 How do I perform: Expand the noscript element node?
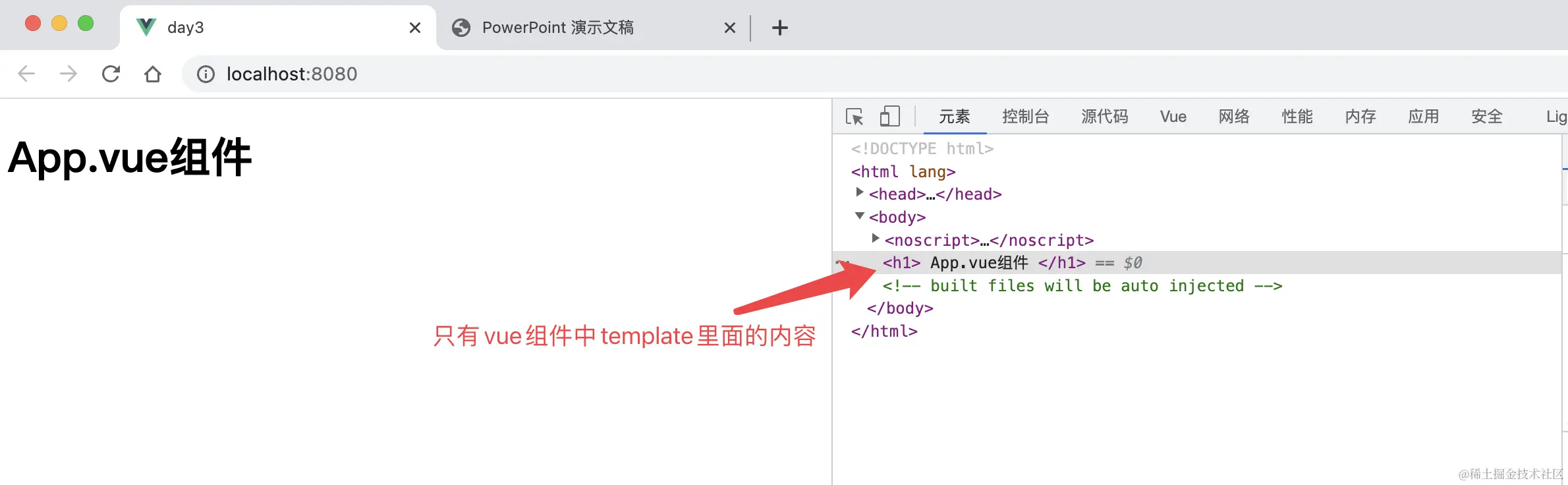coord(875,238)
